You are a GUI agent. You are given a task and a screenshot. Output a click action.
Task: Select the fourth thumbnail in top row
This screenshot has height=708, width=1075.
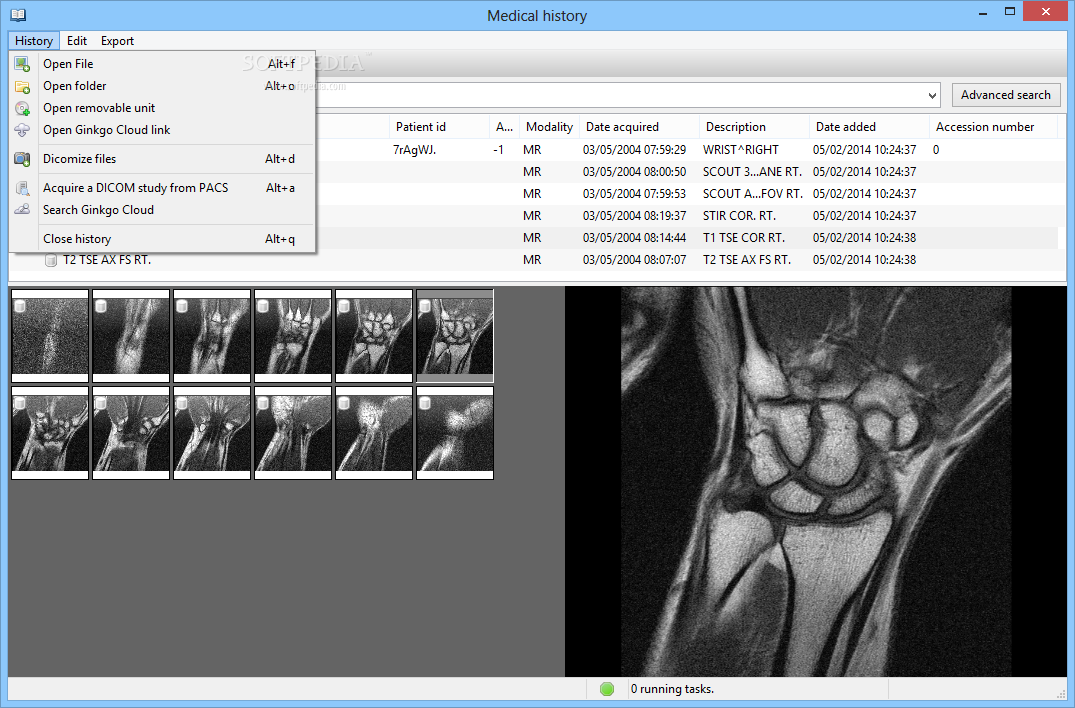tap(293, 336)
